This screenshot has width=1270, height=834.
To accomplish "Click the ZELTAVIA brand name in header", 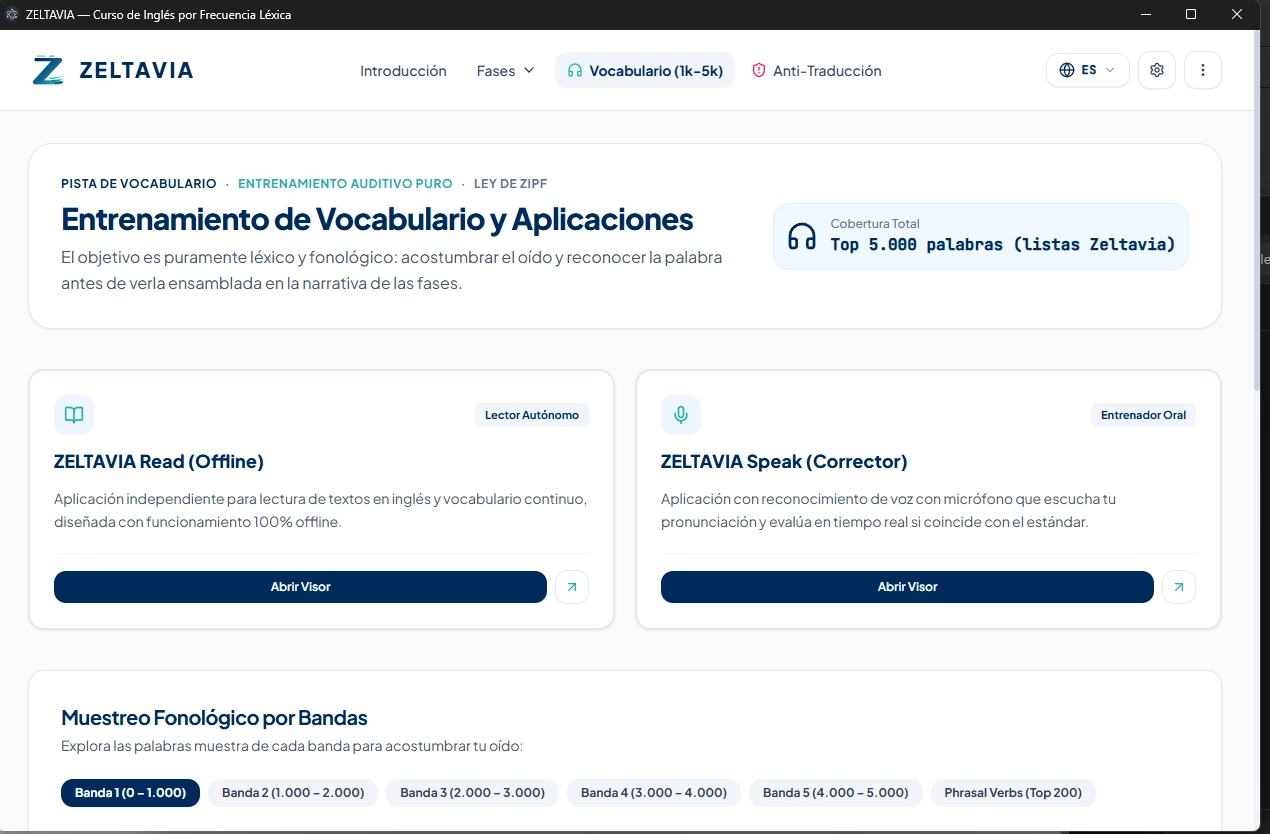I will (136, 71).
